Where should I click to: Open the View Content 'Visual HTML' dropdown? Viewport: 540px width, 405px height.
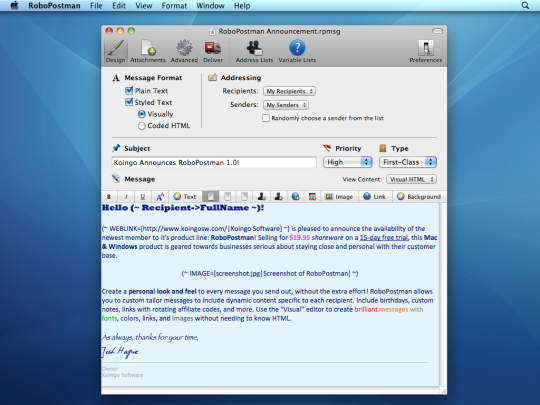412,179
